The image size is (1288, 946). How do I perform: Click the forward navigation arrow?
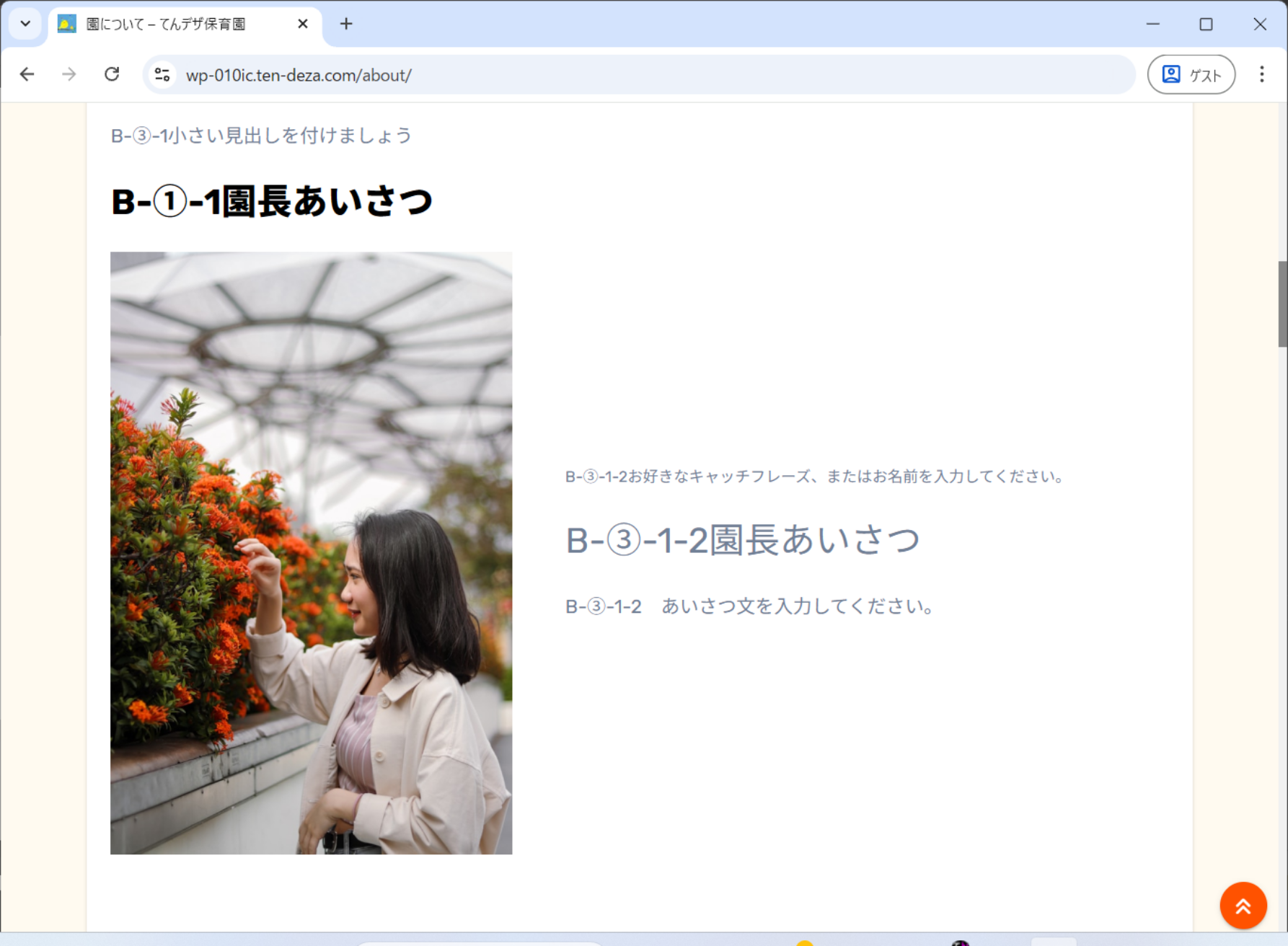point(69,74)
